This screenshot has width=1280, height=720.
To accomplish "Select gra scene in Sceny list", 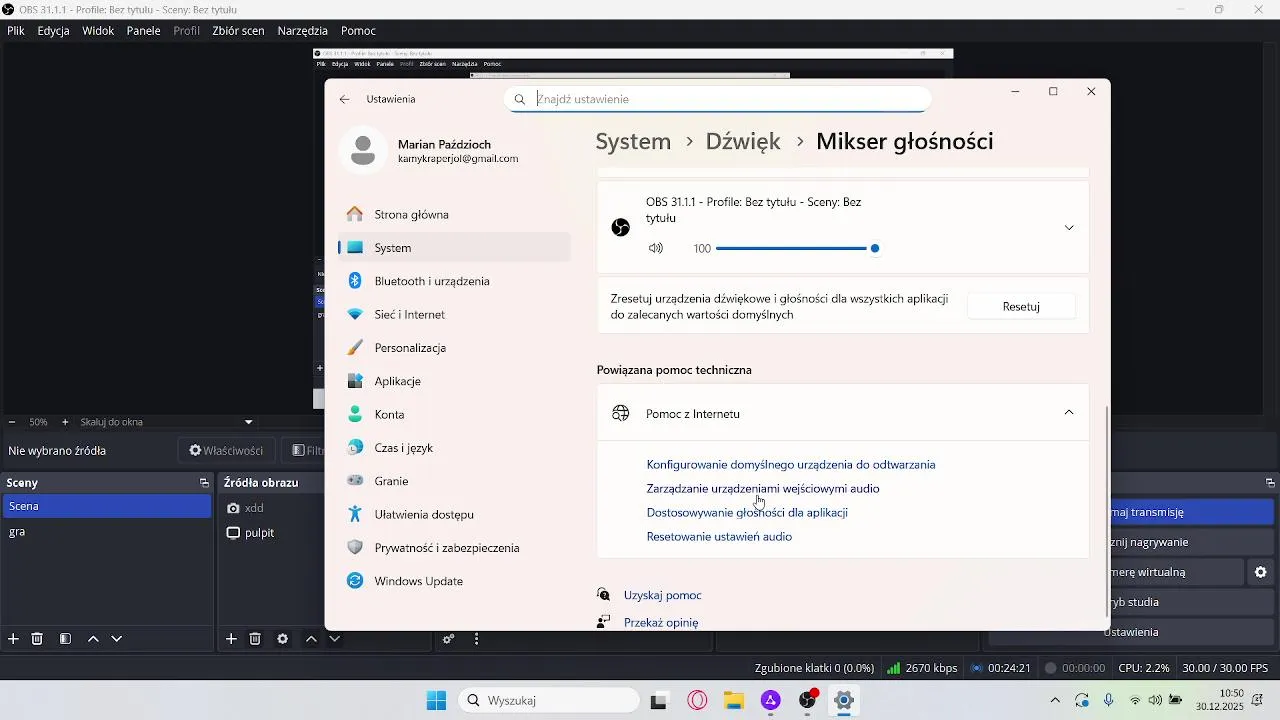I will (x=107, y=532).
